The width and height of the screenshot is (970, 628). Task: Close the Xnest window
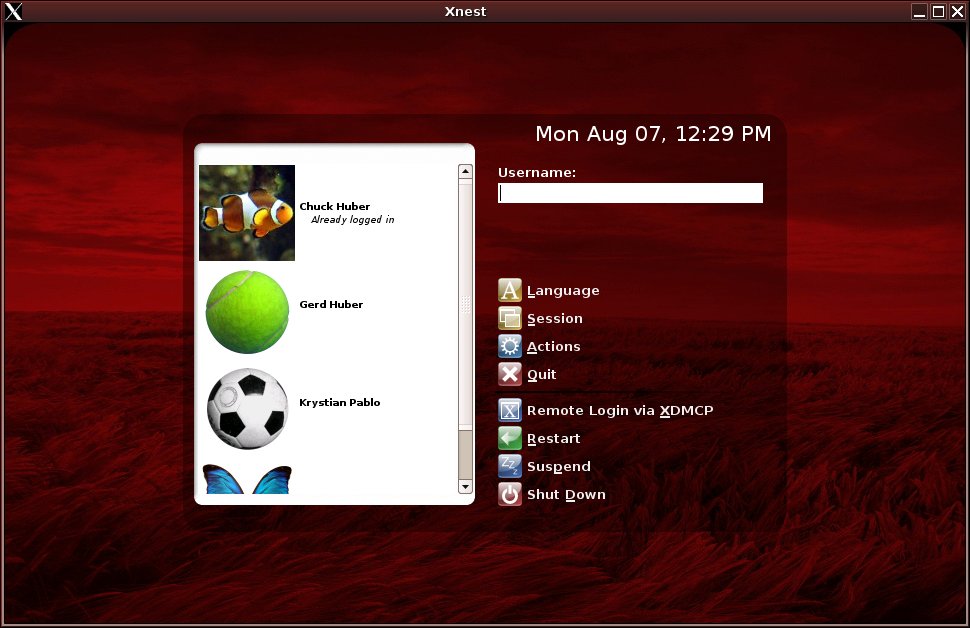click(957, 11)
